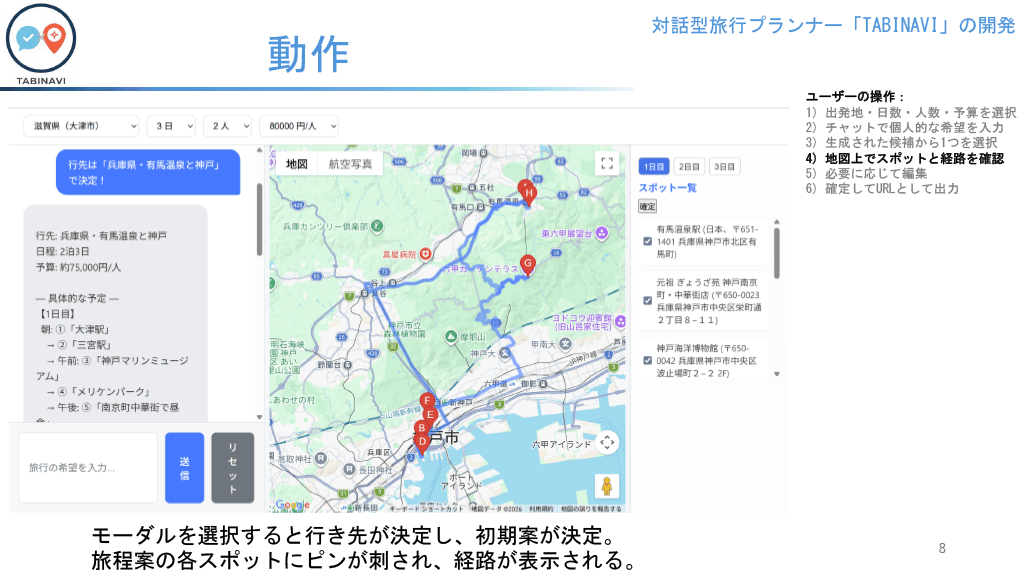Select map pin G at 六甲ガーデンテラス

528,265
